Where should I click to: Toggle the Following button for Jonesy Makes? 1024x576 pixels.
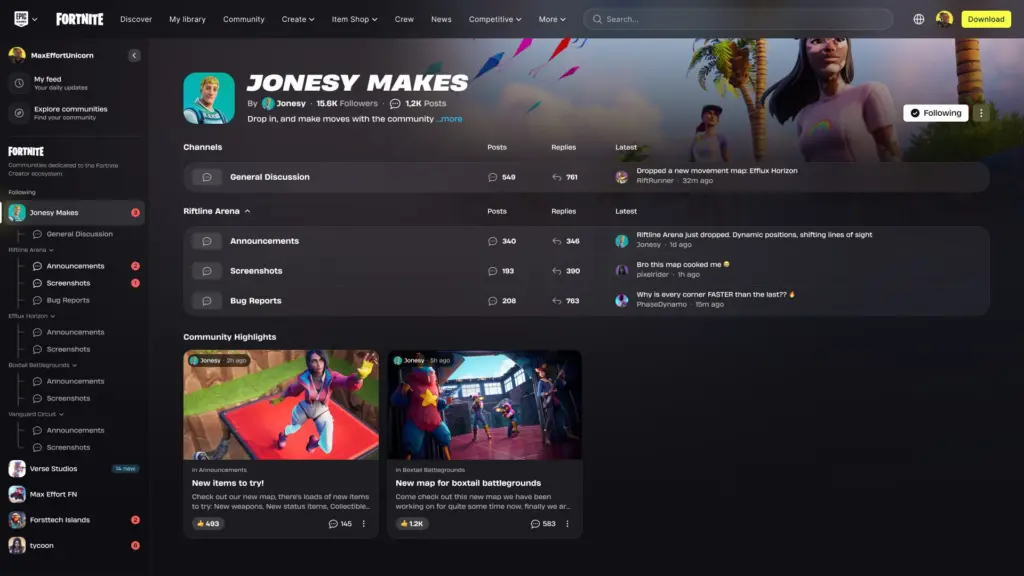(935, 113)
